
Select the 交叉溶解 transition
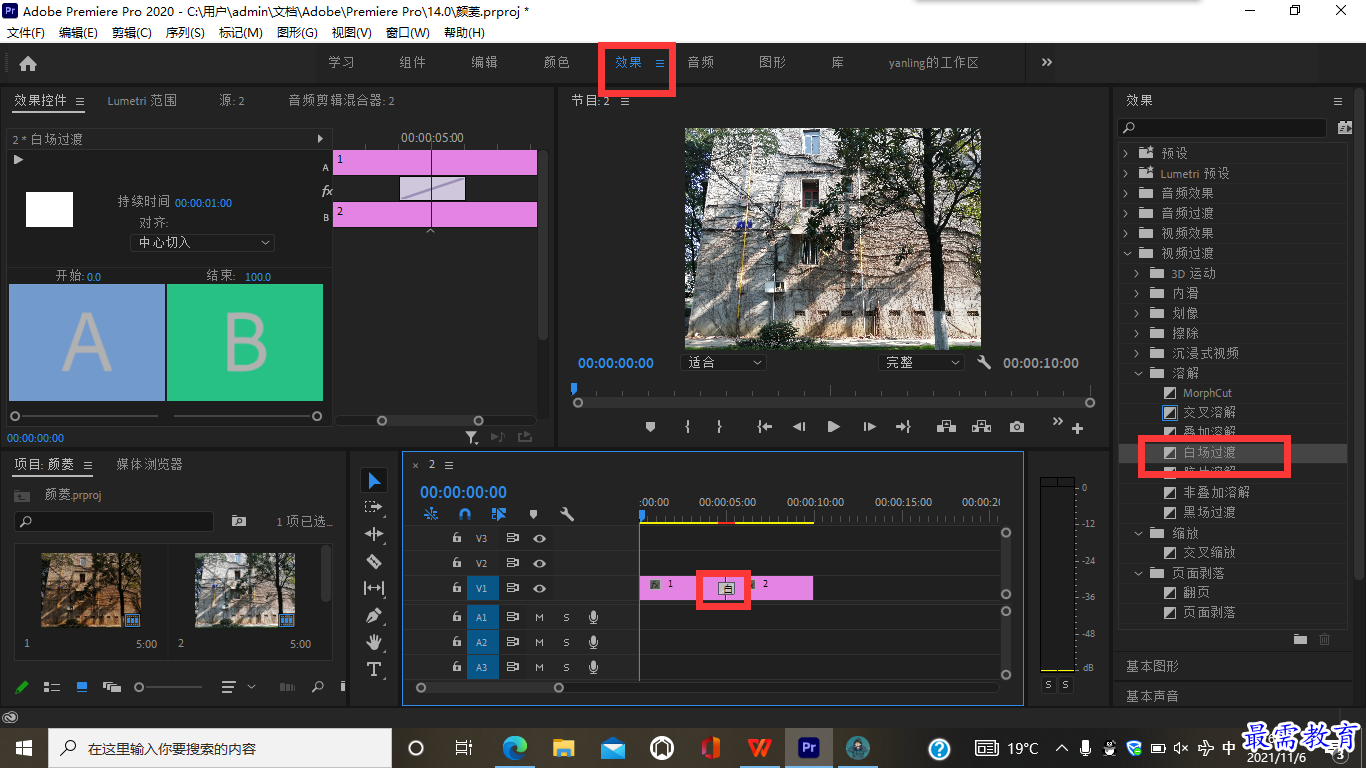(1209, 412)
